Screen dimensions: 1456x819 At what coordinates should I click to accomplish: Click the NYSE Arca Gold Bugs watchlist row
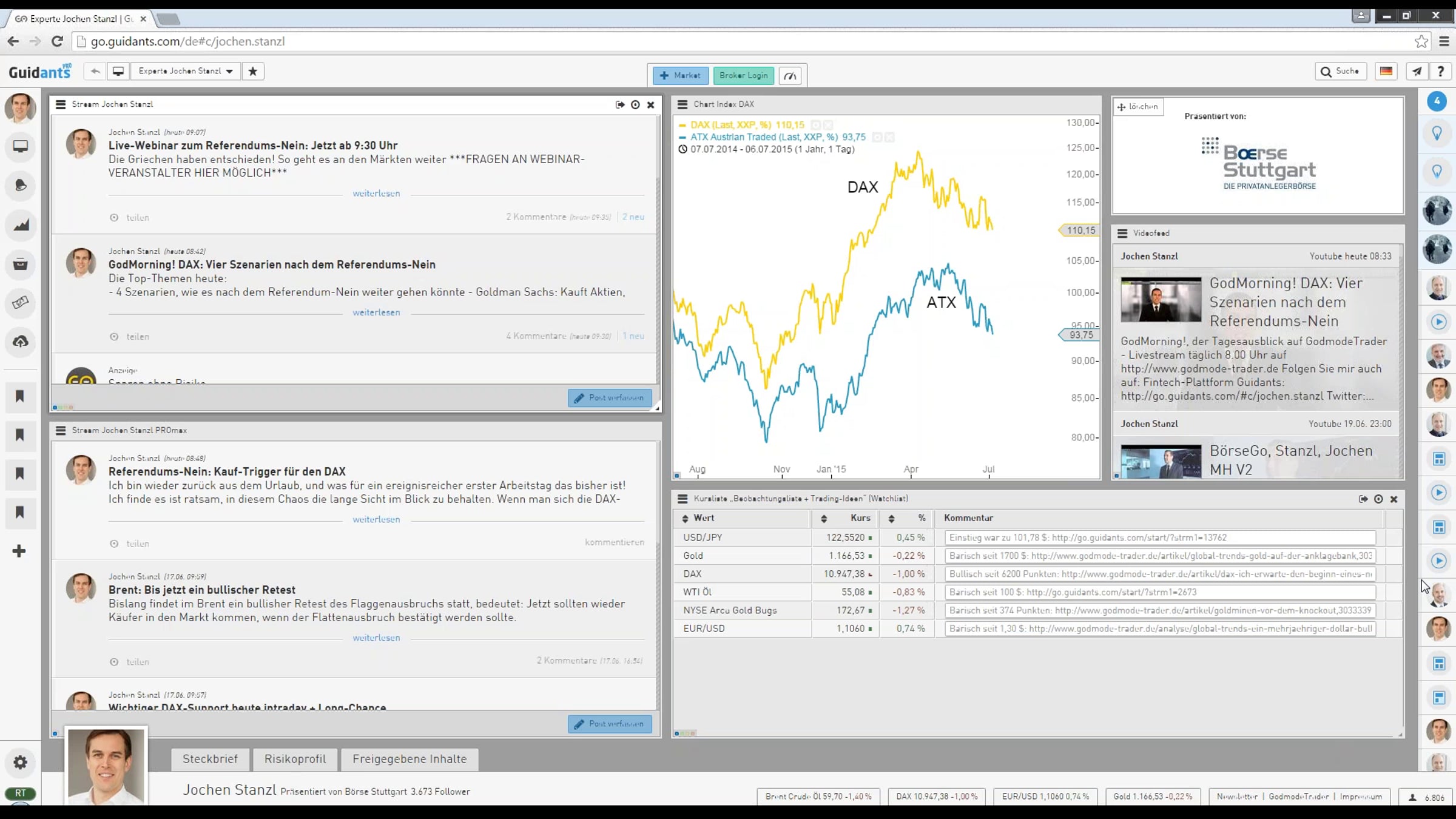pyautogui.click(x=1037, y=610)
